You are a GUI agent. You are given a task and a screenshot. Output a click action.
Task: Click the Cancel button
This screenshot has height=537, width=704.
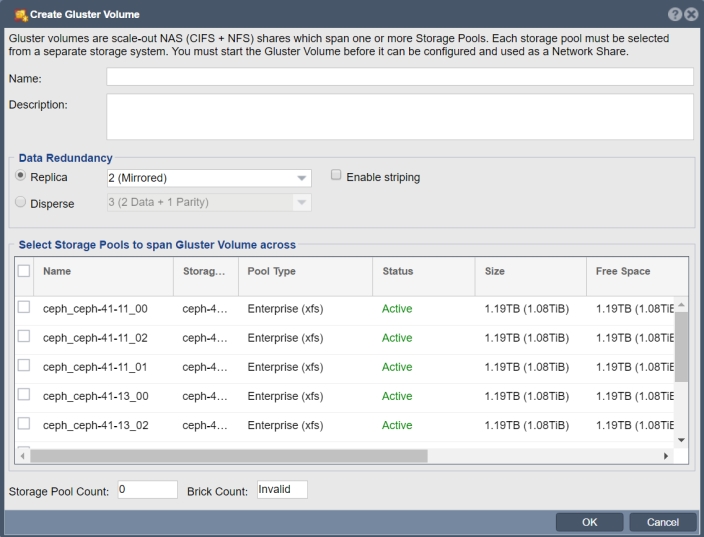coord(663,522)
